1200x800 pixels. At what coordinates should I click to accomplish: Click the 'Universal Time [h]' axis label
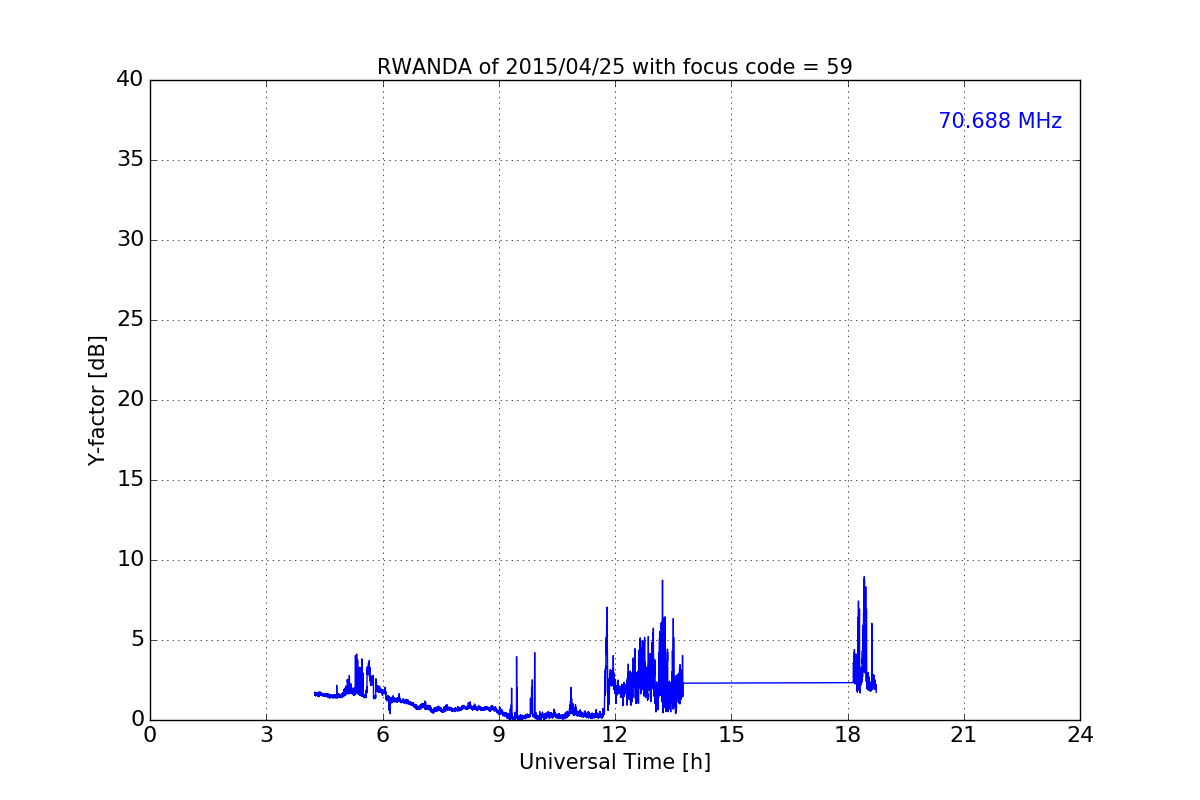tap(615, 762)
